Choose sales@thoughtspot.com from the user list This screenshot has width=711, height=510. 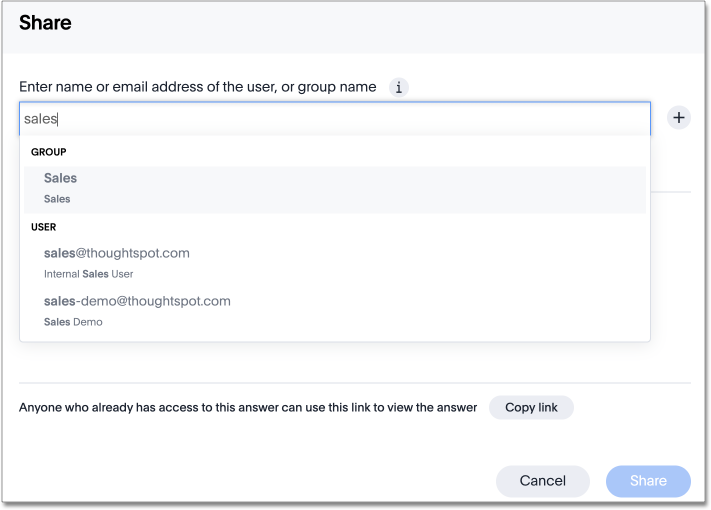point(117,253)
